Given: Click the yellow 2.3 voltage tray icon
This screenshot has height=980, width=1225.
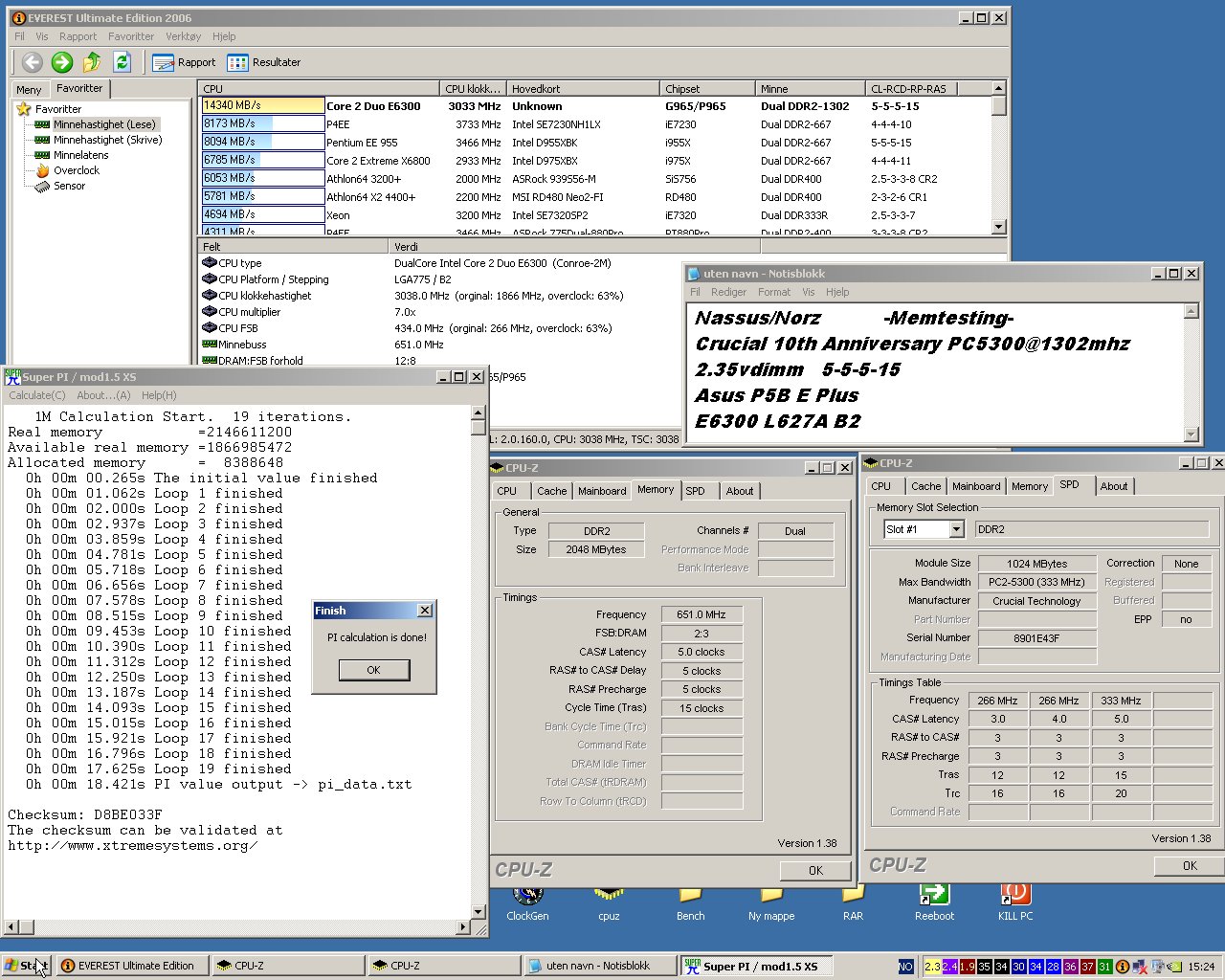Looking at the screenshot, I should click(932, 967).
